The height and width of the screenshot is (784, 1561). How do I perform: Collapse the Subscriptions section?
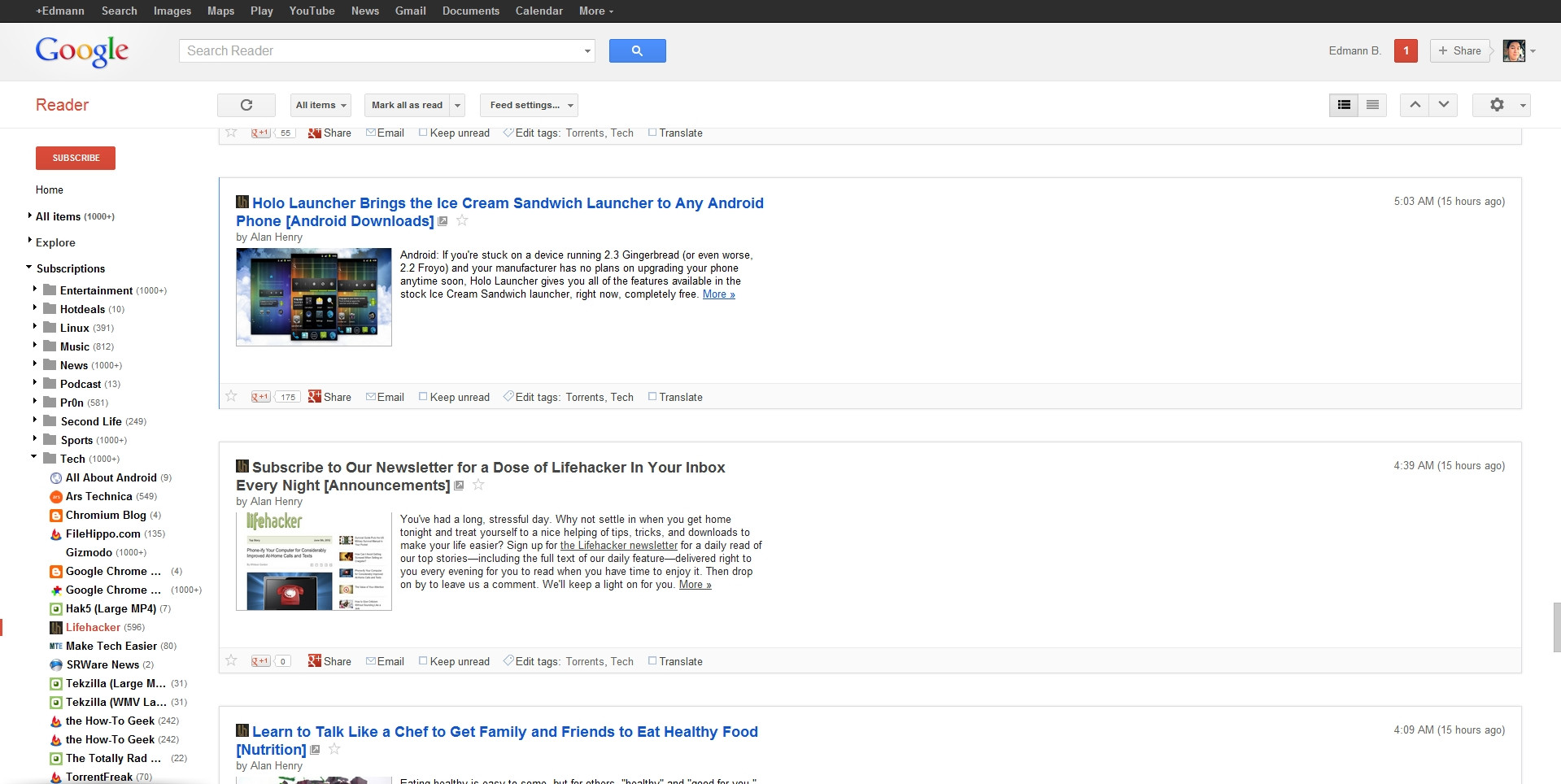click(29, 267)
